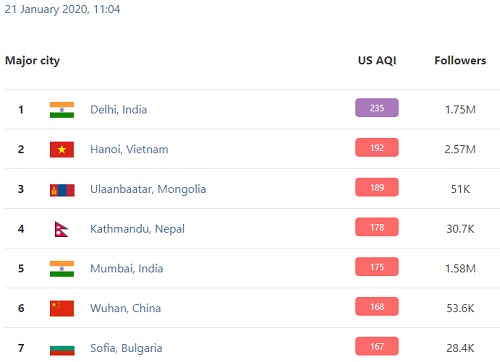Open the Delhi, India city link
This screenshot has height=362, width=500.
(x=119, y=110)
